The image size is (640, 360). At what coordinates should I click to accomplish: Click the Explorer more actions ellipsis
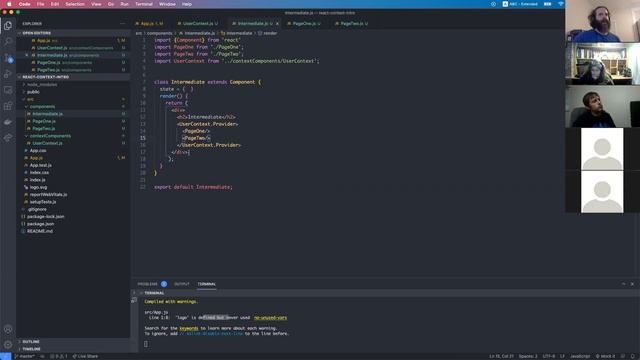[122, 24]
